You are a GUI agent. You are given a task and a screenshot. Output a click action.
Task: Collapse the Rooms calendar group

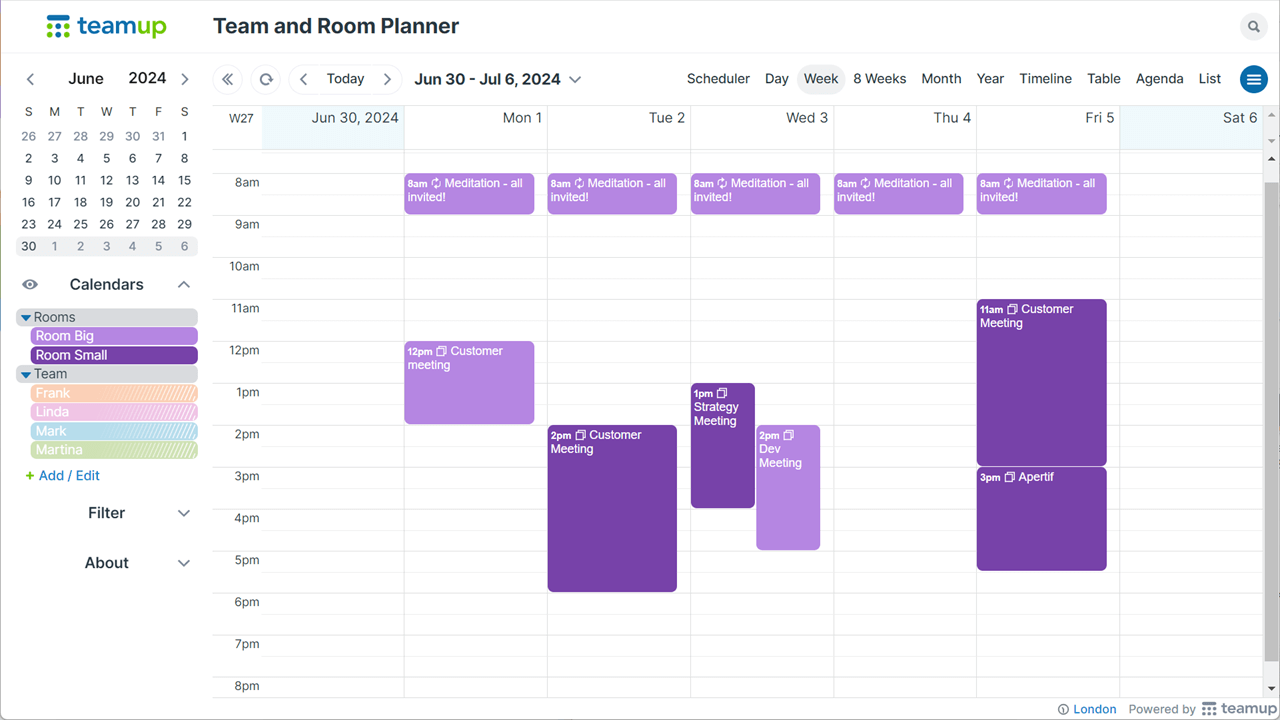click(24, 316)
